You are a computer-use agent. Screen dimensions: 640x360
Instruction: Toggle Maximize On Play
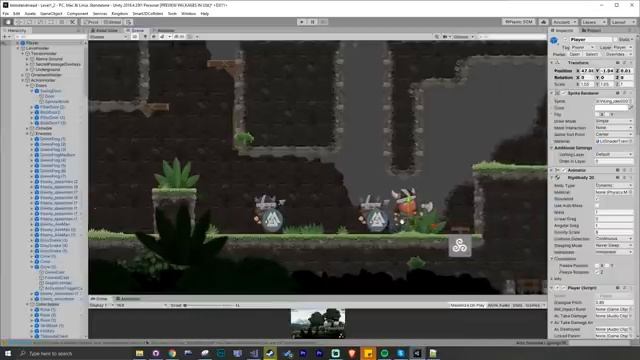(x=467, y=305)
